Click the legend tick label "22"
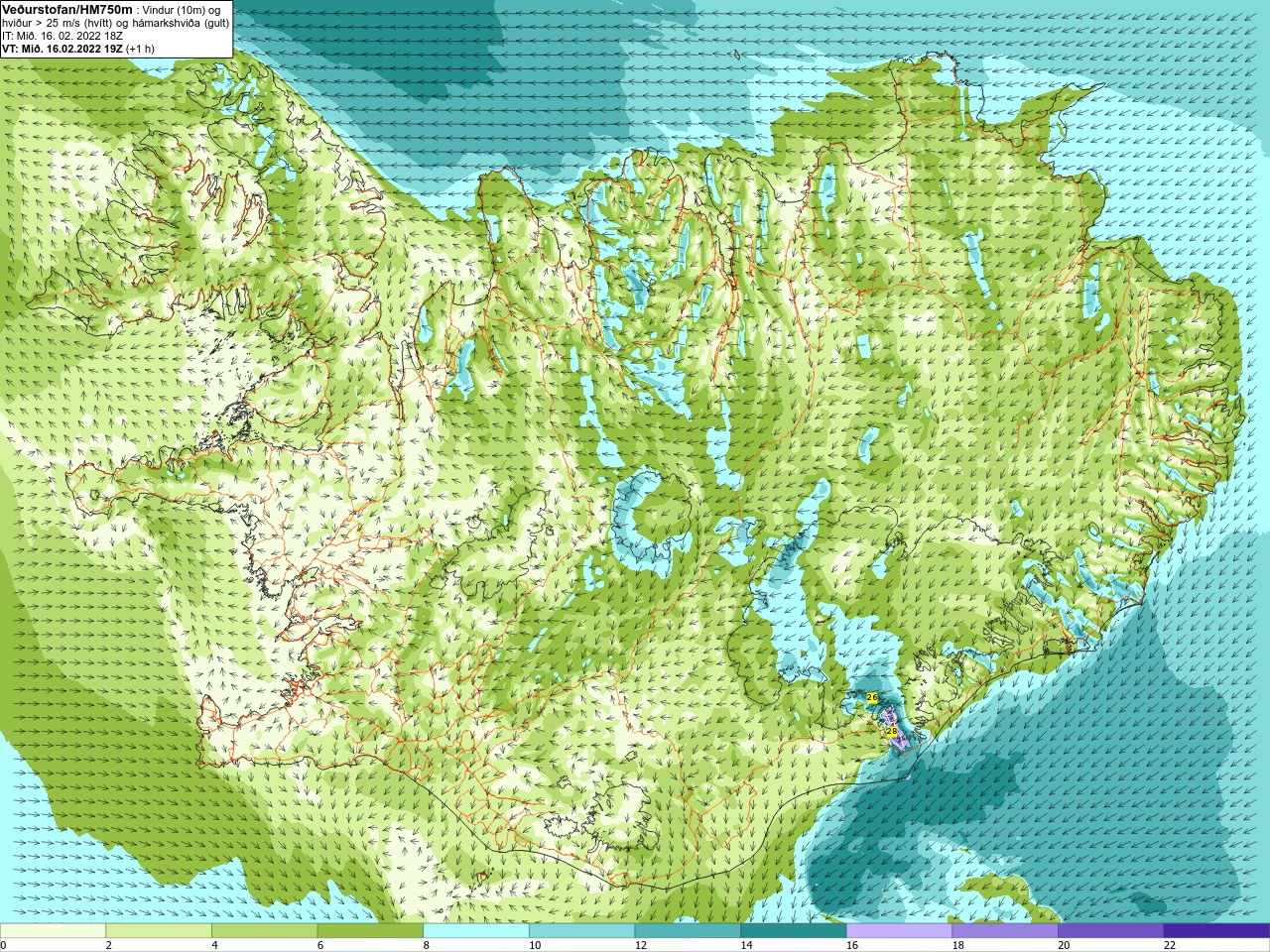Viewport: 1270px width, 952px height. (1170, 946)
